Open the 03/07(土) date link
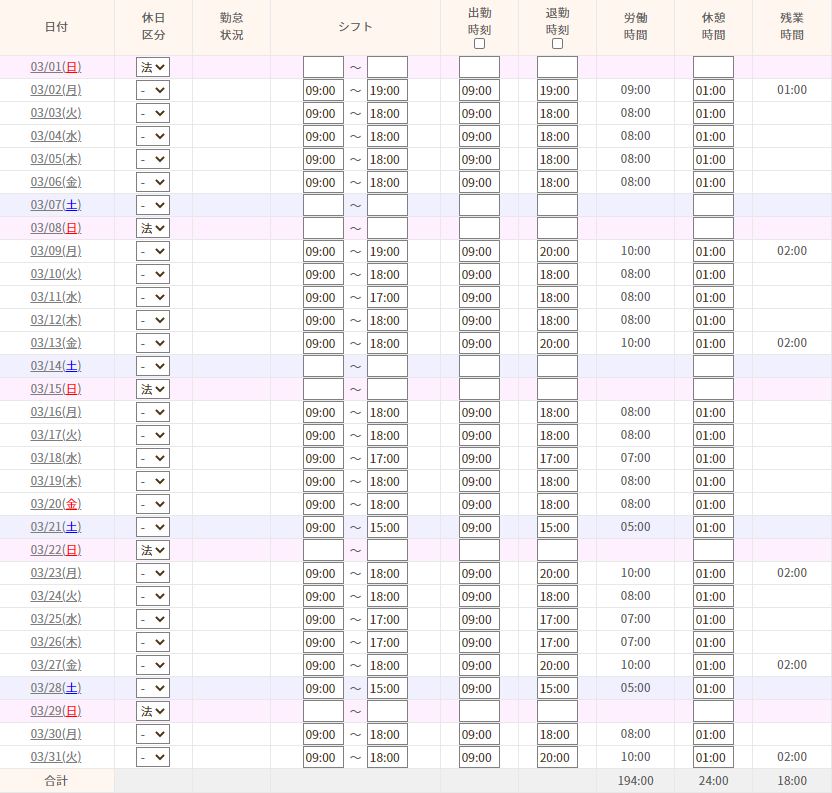This screenshot has height=793, width=832. coord(56,205)
